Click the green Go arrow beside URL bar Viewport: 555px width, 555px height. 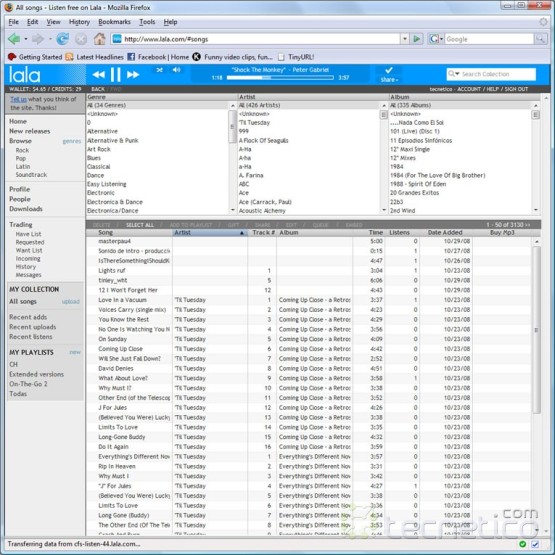pyautogui.click(x=417, y=39)
